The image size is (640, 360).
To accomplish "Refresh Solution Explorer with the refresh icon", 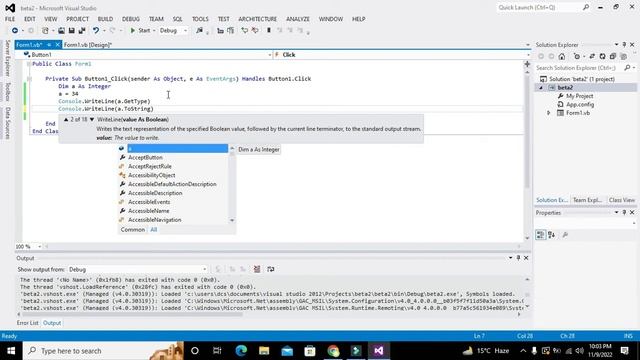I will tap(602, 57).
